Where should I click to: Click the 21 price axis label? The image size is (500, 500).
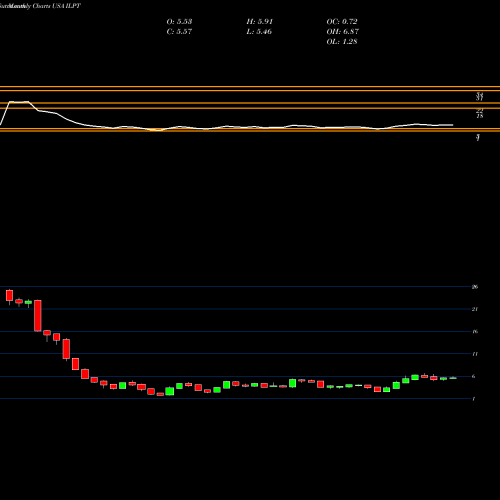[x=475, y=309]
